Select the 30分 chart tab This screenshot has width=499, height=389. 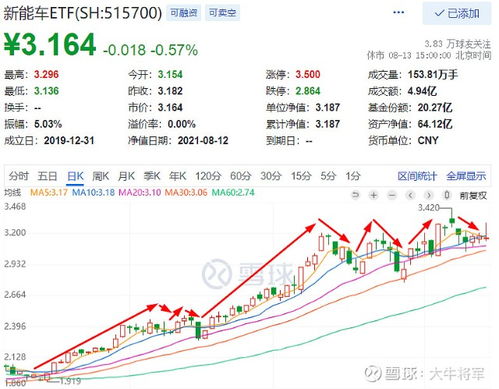click(x=271, y=176)
